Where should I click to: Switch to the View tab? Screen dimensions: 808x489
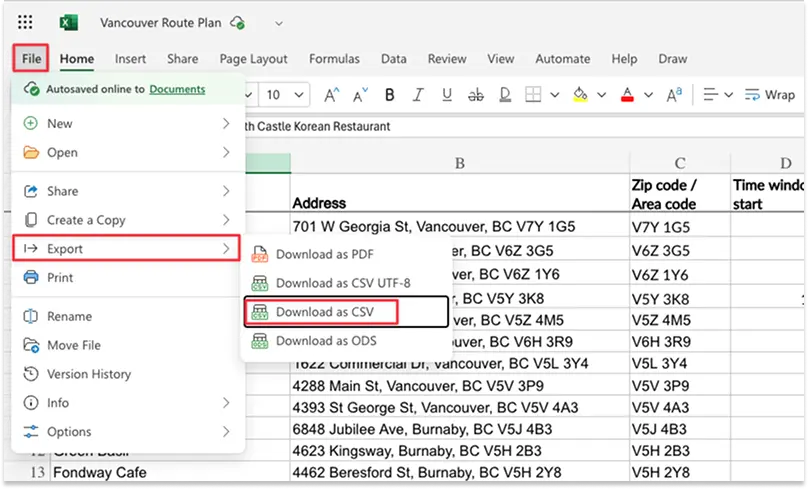tap(501, 59)
